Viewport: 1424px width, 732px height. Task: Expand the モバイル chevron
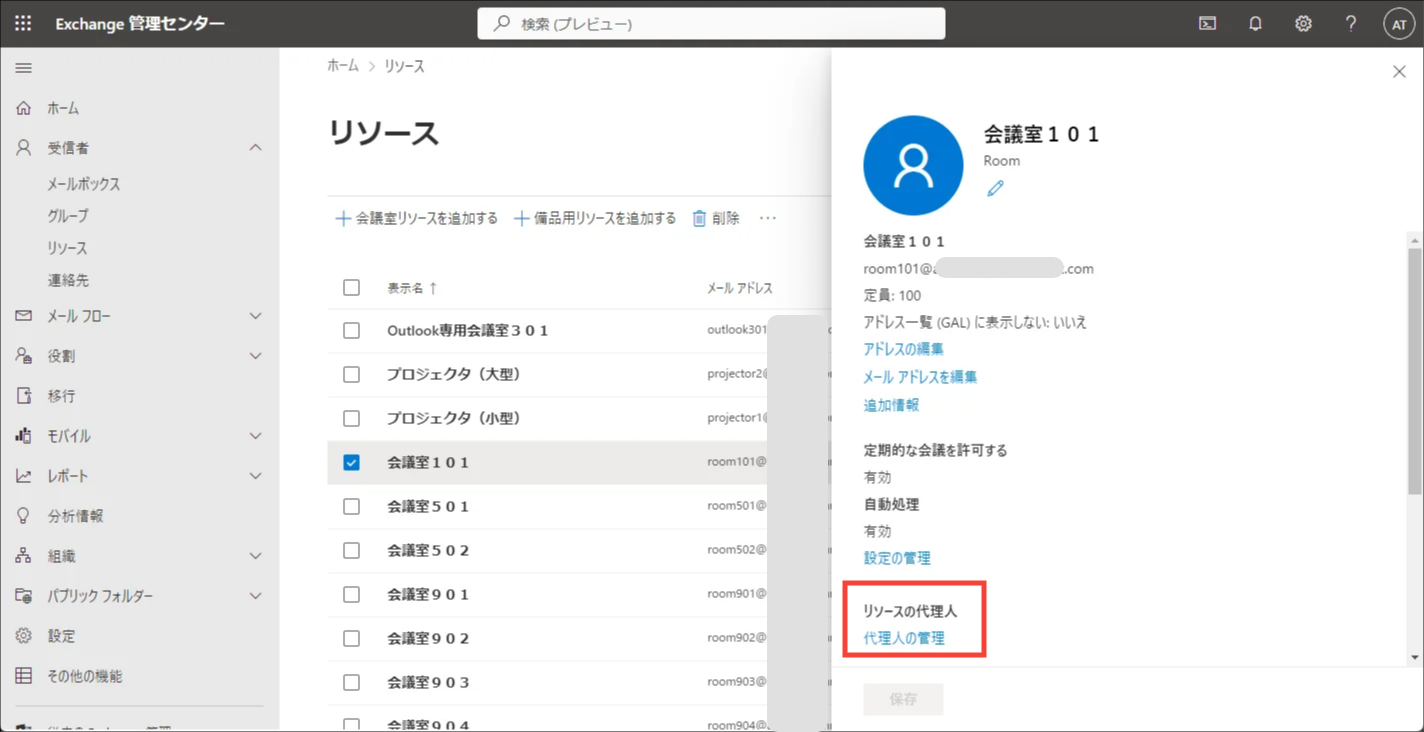tap(255, 436)
